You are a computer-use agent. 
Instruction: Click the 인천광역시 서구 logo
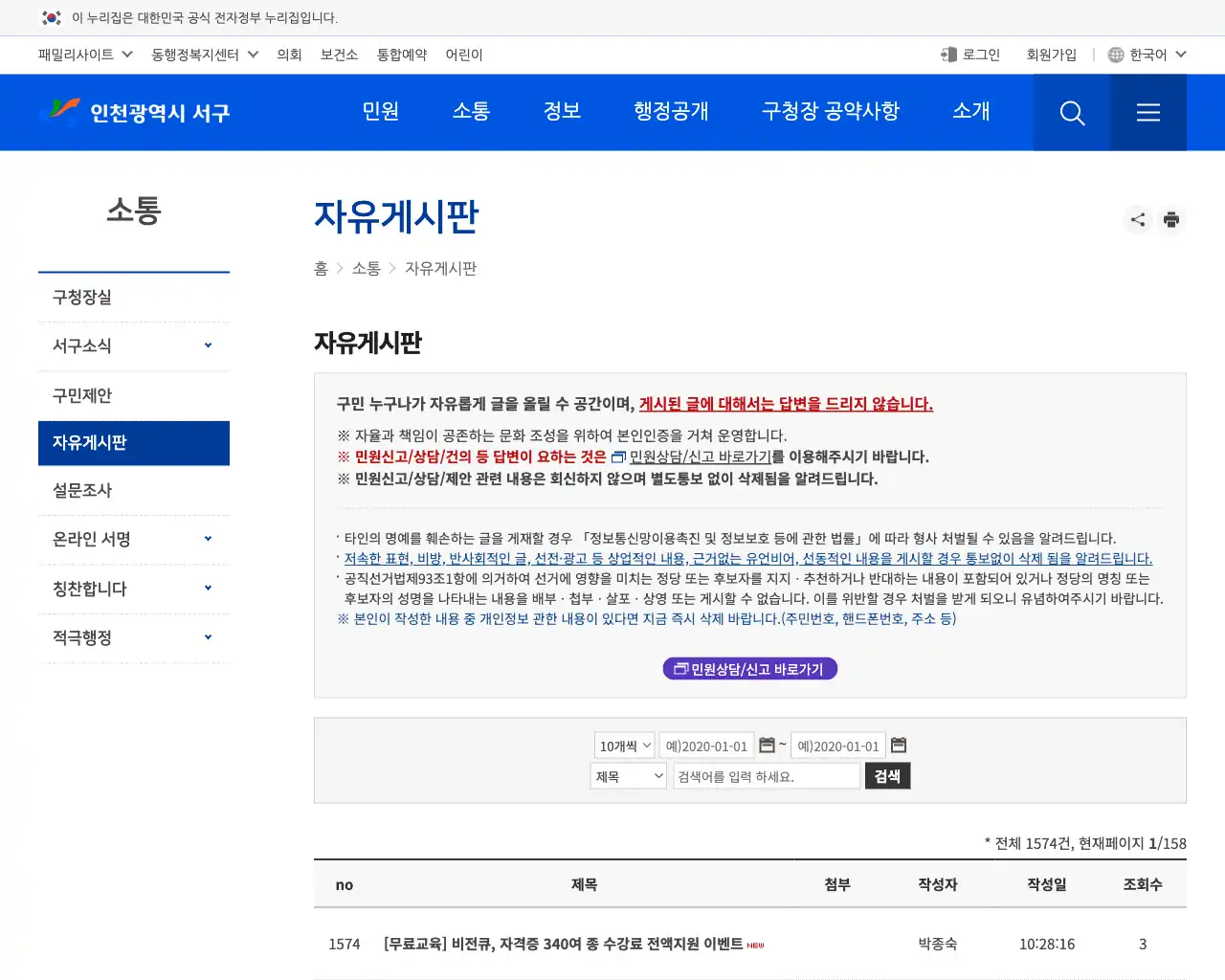tap(134, 112)
